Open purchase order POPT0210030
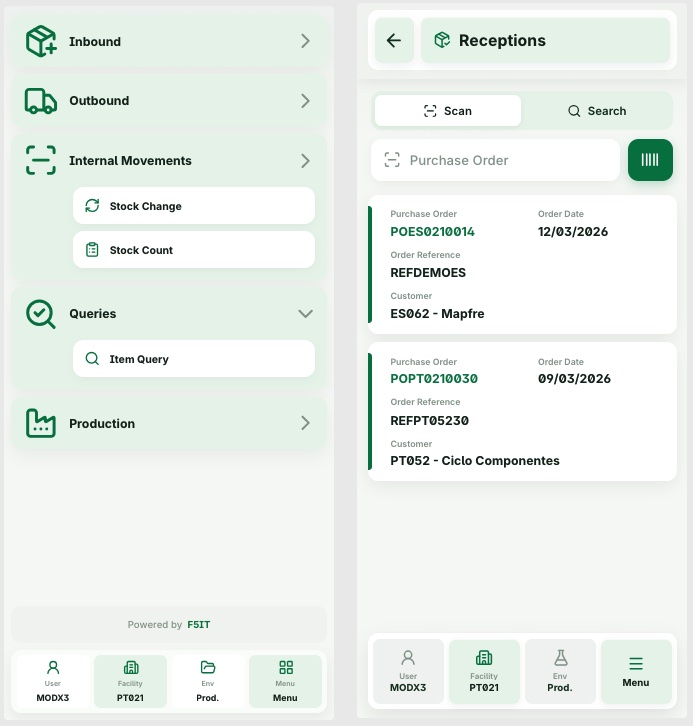Viewport: 693px width, 726px height. tap(434, 379)
